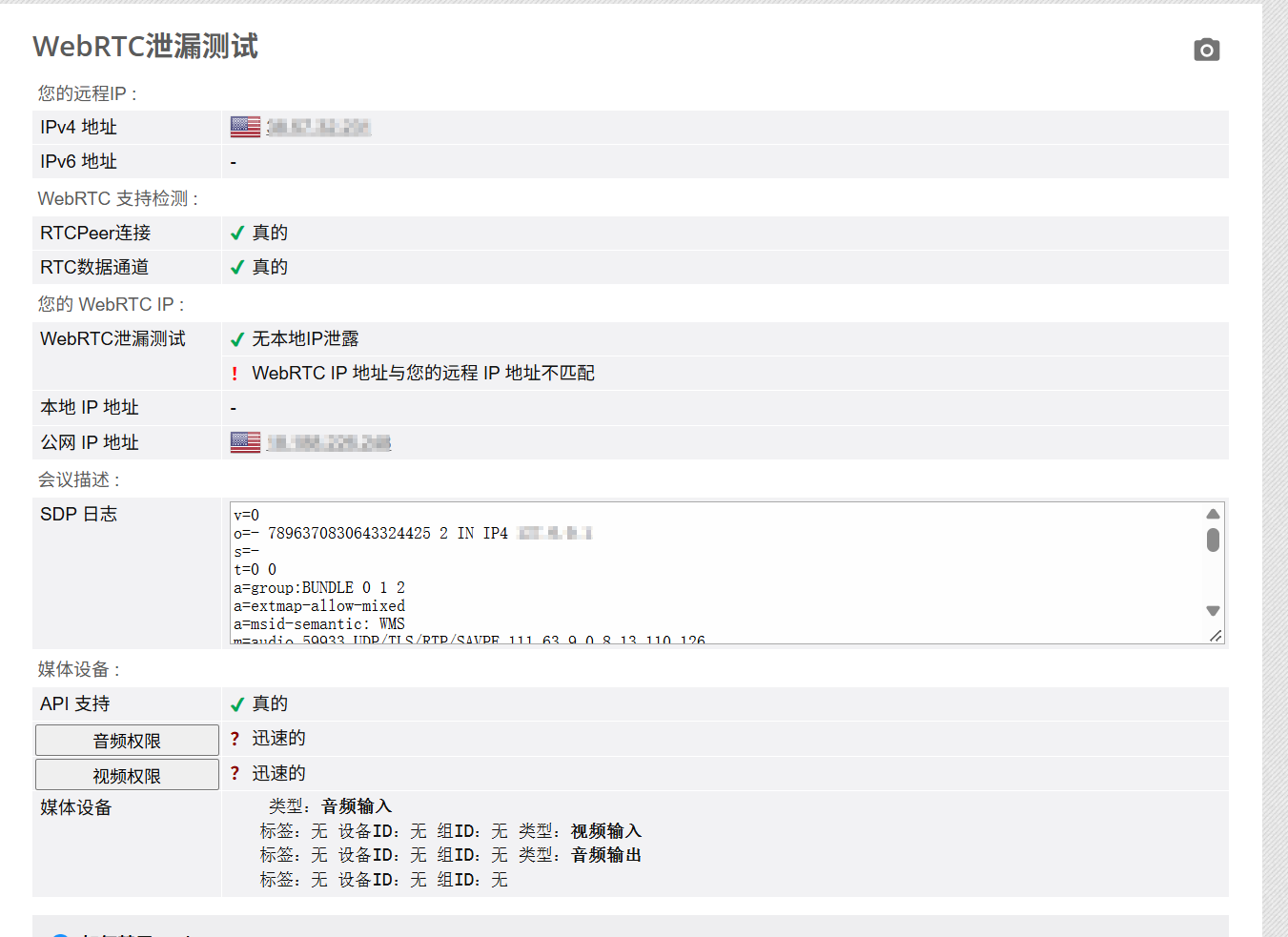Click the SDP 日志 row label
Screen dimensions: 1288x937
(x=78, y=515)
